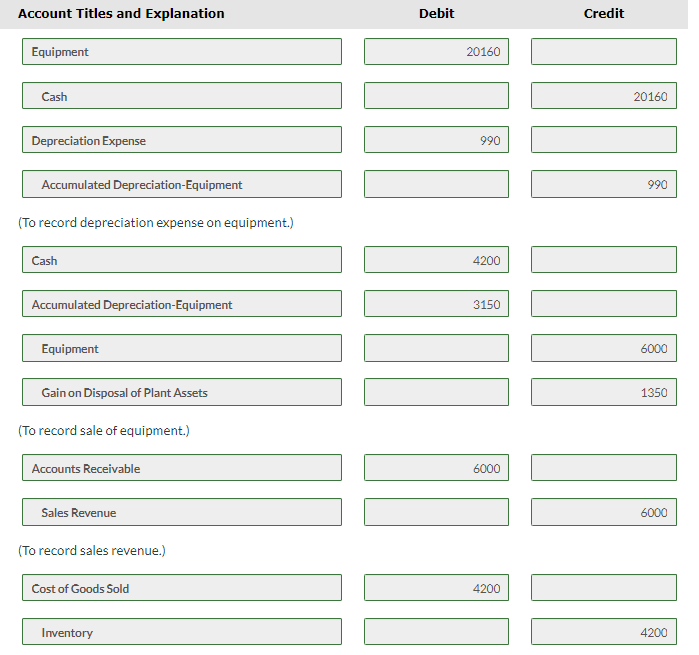Image resolution: width=699 pixels, height=655 pixels.
Task: Select the Accounts Receivable account field
Action: (x=182, y=468)
